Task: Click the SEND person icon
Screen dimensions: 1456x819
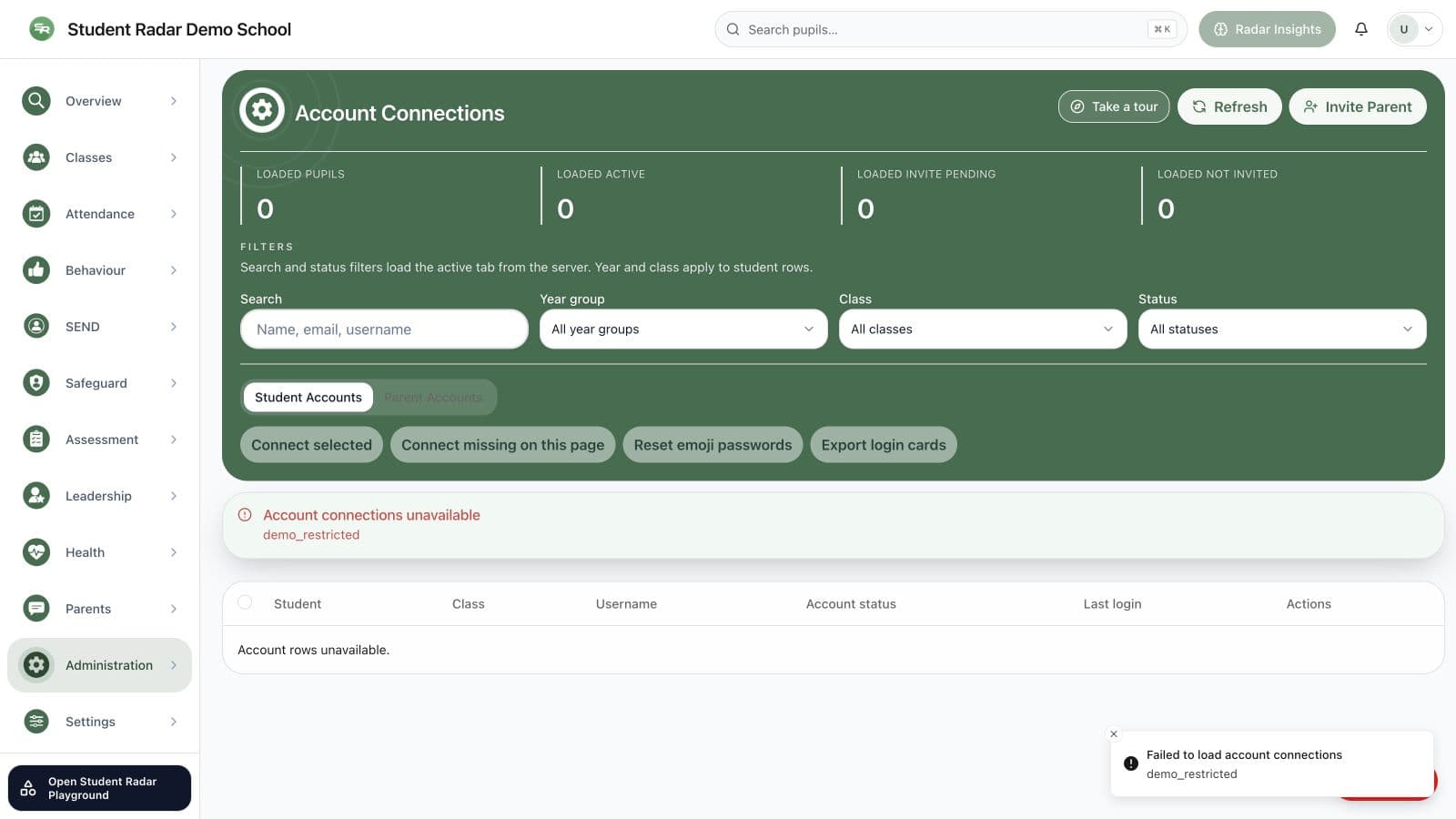Action: (36, 327)
